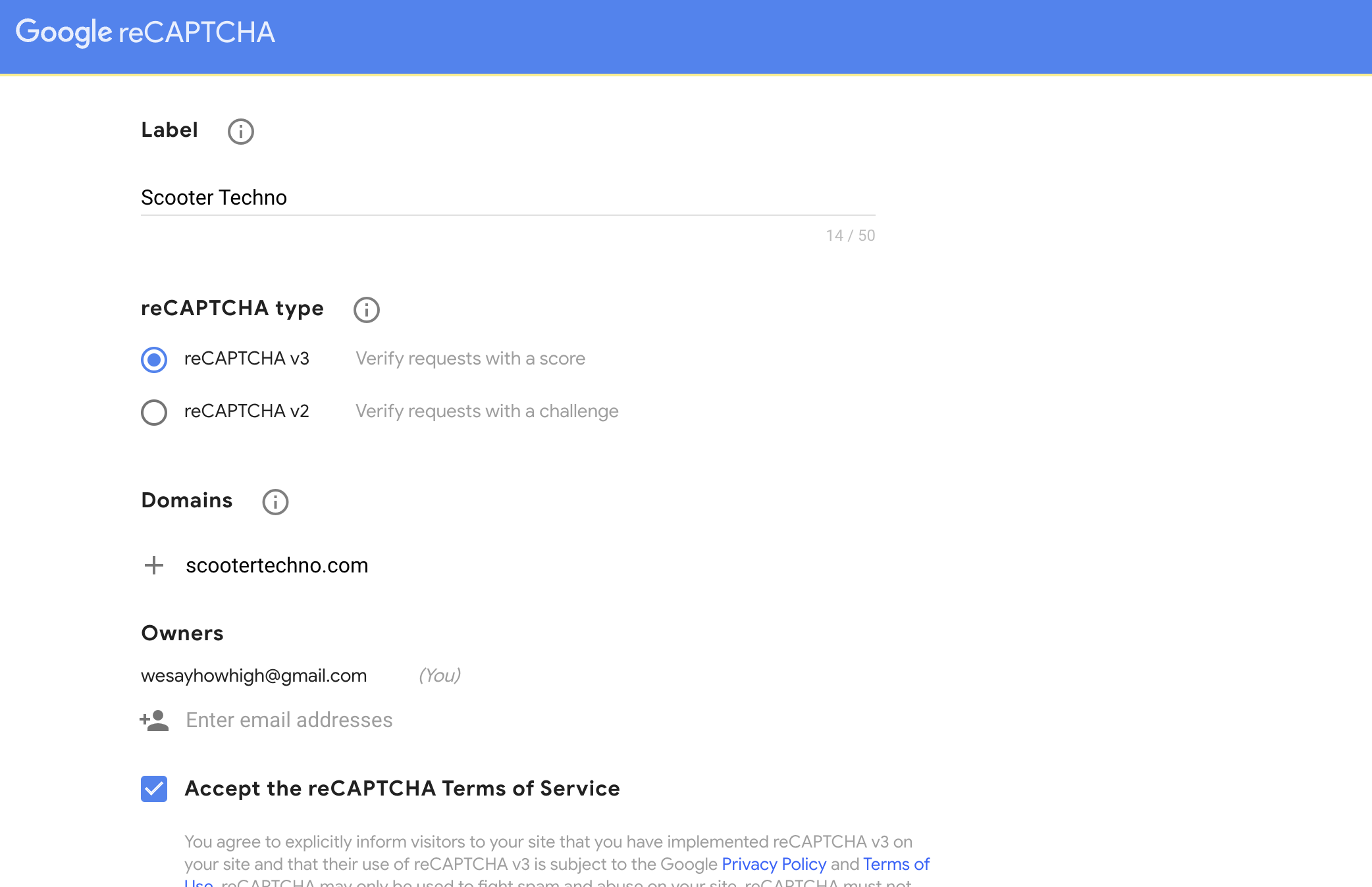Select the scootertechno.com domain entry
Image resolution: width=1372 pixels, height=887 pixels.
tap(277, 565)
